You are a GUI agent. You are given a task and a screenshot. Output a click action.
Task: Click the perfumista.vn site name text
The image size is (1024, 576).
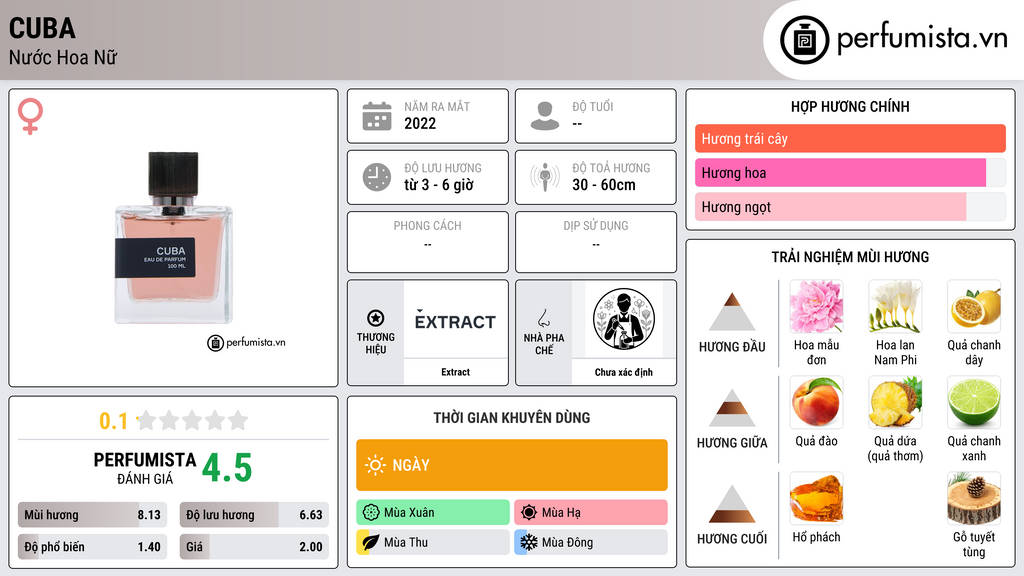(x=922, y=39)
